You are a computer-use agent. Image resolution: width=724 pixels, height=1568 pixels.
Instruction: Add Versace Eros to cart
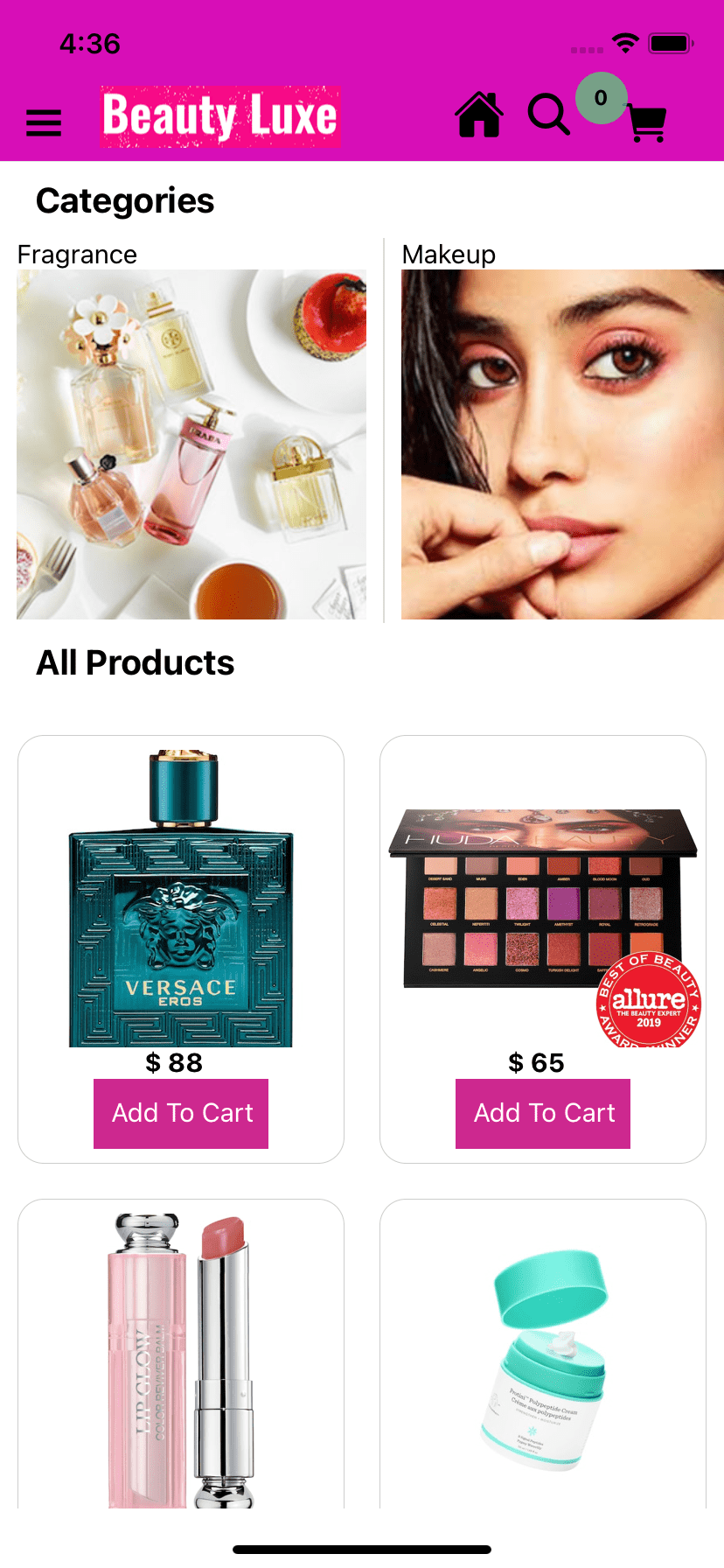[x=181, y=1113]
